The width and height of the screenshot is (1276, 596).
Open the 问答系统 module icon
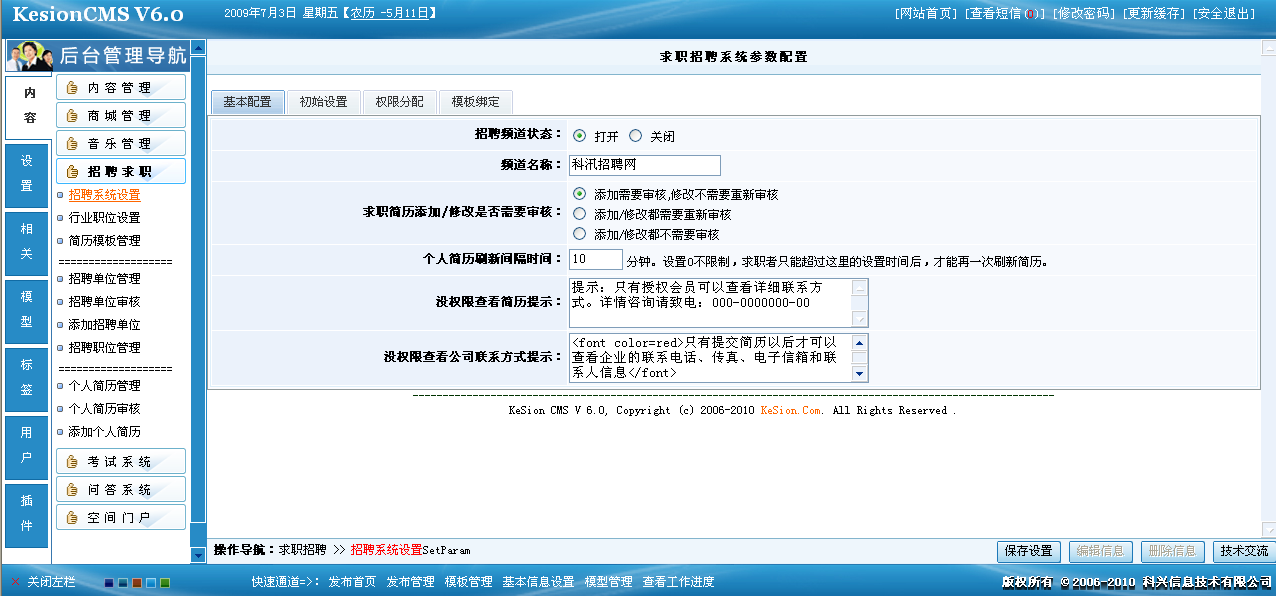click(120, 489)
